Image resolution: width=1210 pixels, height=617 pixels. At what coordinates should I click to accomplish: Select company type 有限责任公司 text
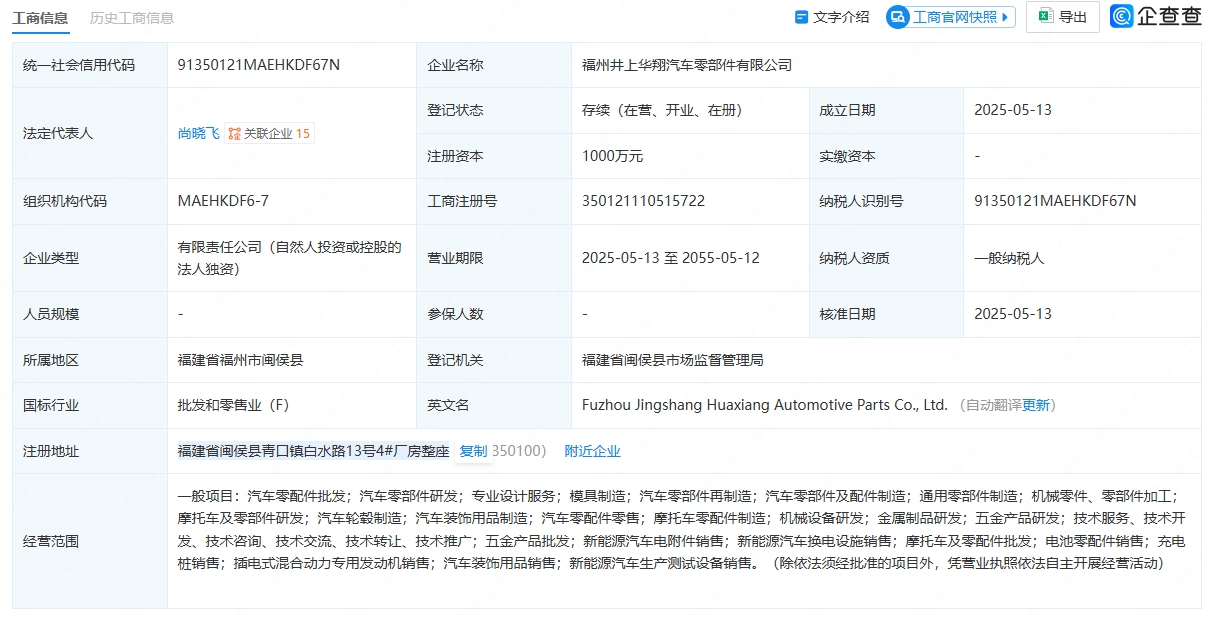[290, 257]
